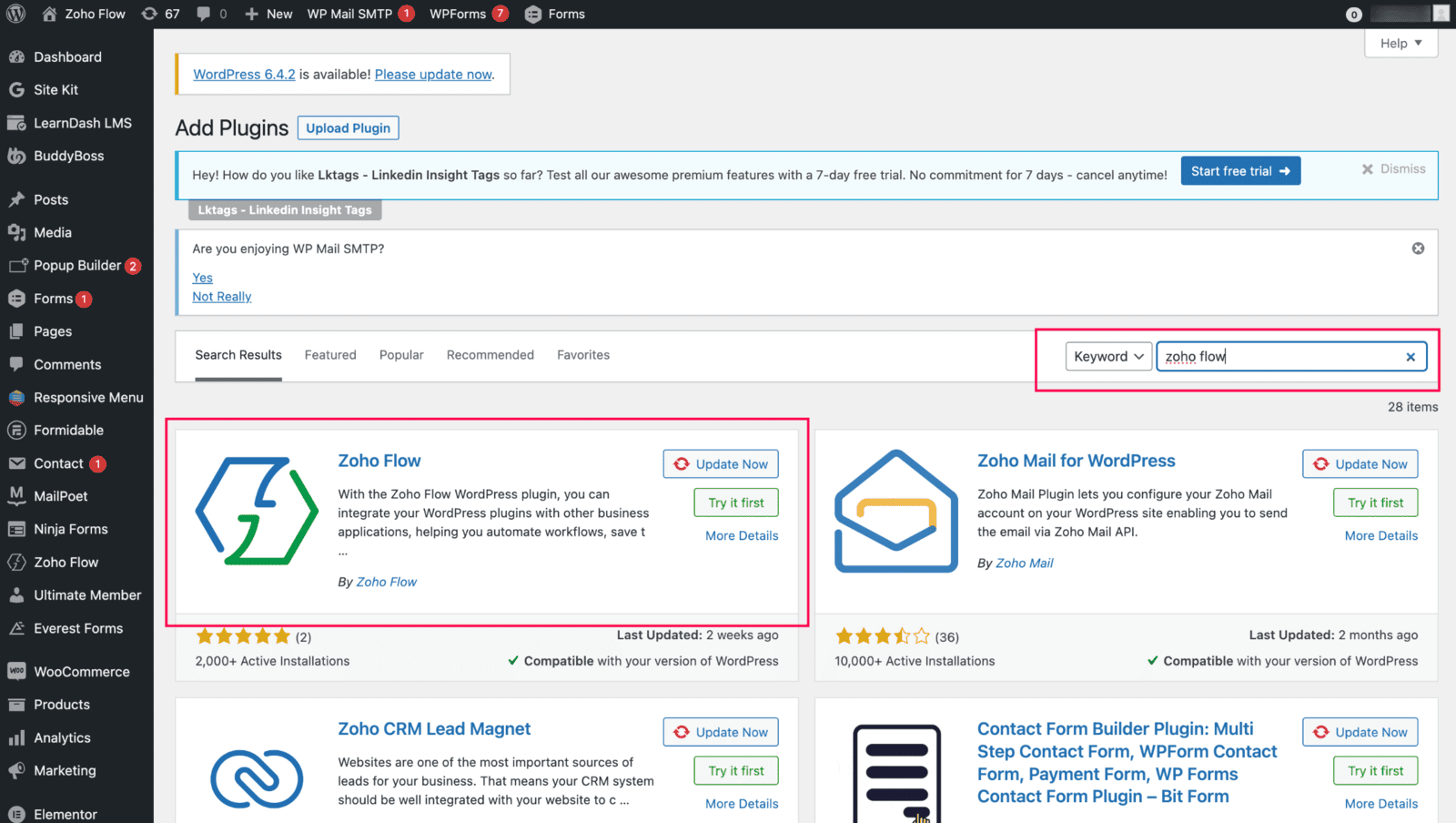Viewport: 1456px width, 823px height.
Task: Open the 67 pending updates icon
Action: pyautogui.click(x=149, y=14)
